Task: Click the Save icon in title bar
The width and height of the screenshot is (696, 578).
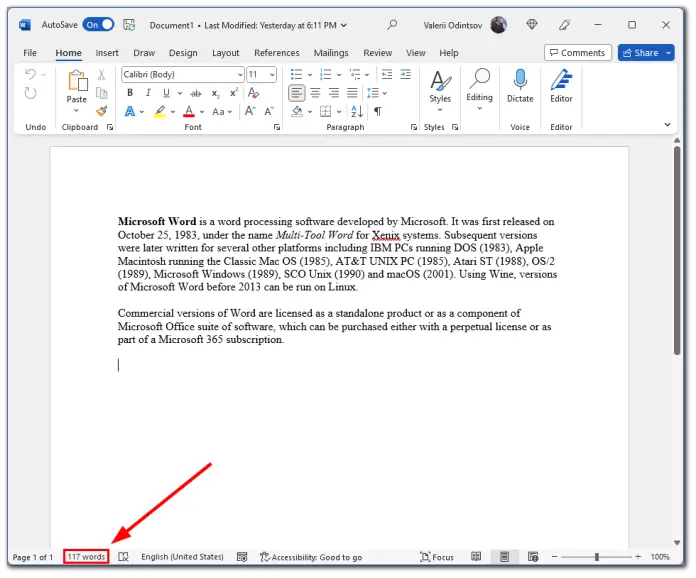Action: (129, 25)
